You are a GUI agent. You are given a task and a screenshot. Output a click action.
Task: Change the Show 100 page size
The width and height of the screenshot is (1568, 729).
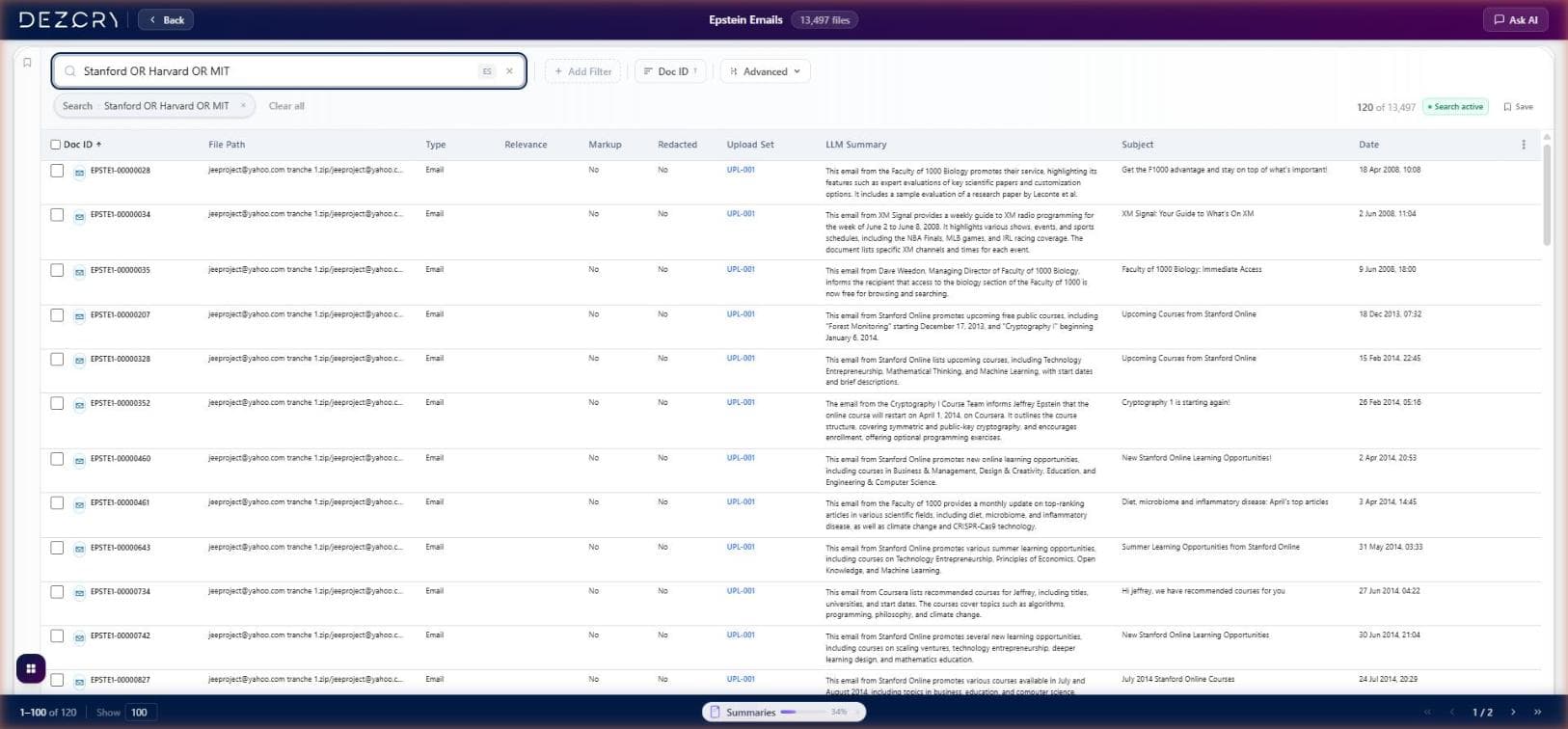(139, 713)
